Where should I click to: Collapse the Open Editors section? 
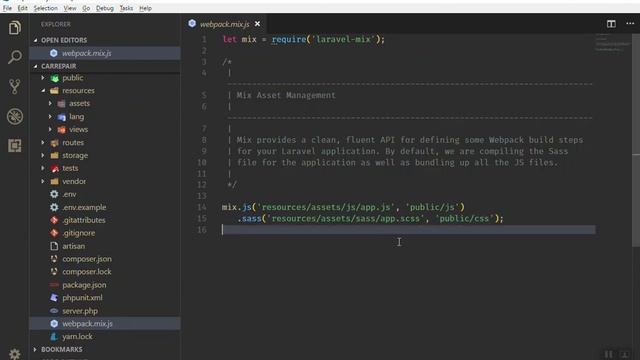coord(36,40)
